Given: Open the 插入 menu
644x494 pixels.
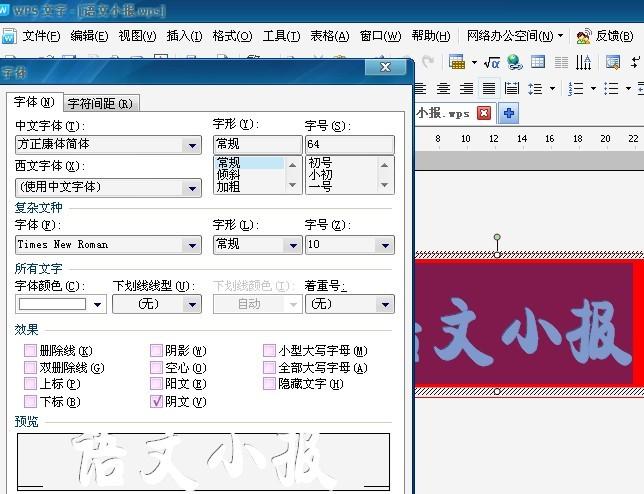Looking at the screenshot, I should 183,36.
